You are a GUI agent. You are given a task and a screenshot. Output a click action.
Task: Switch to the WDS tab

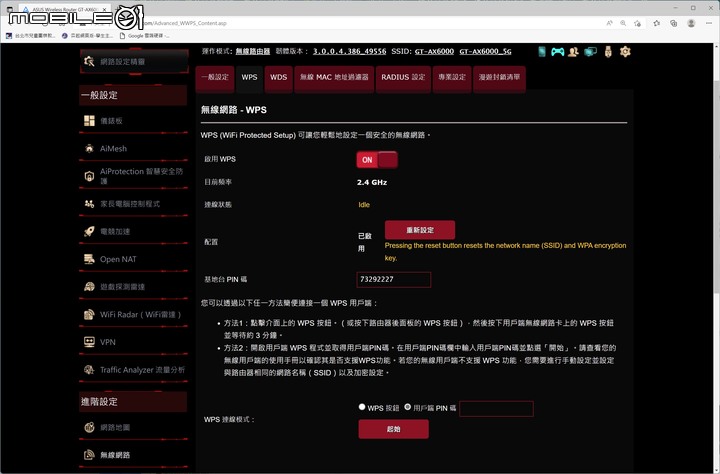(x=278, y=78)
